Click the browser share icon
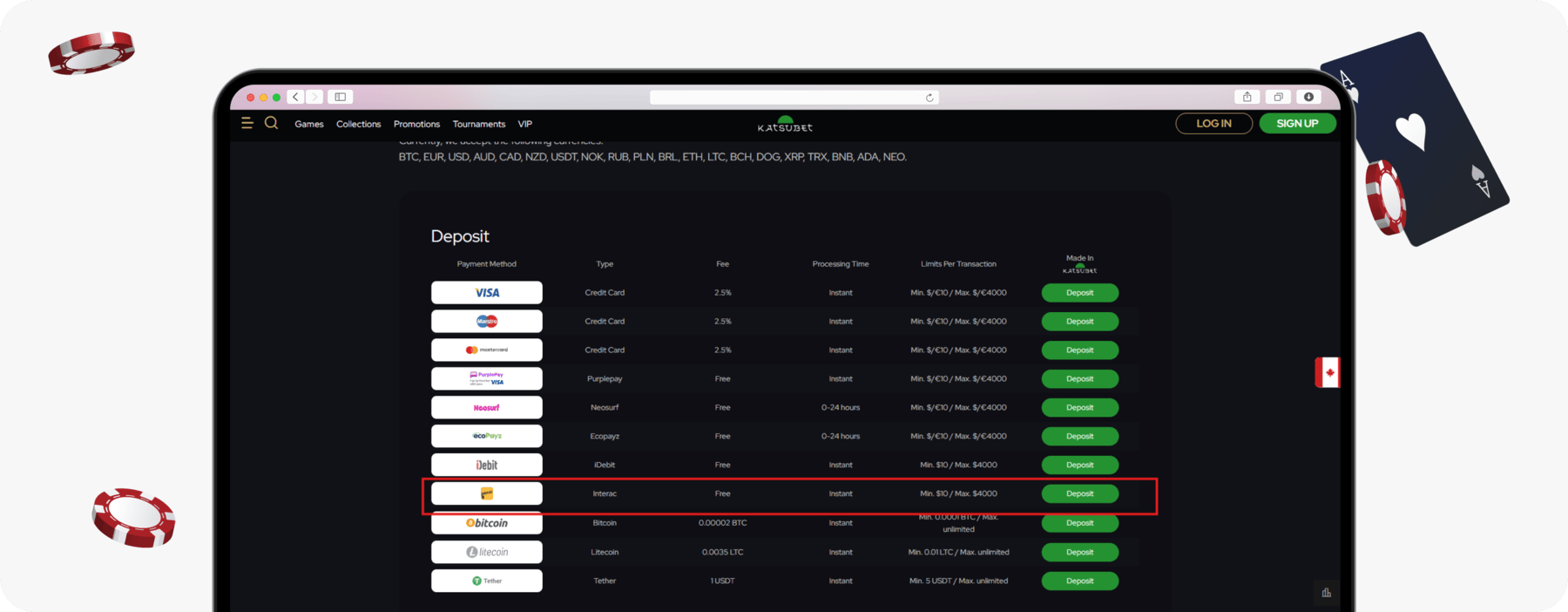The image size is (1568, 612). pyautogui.click(x=1247, y=97)
